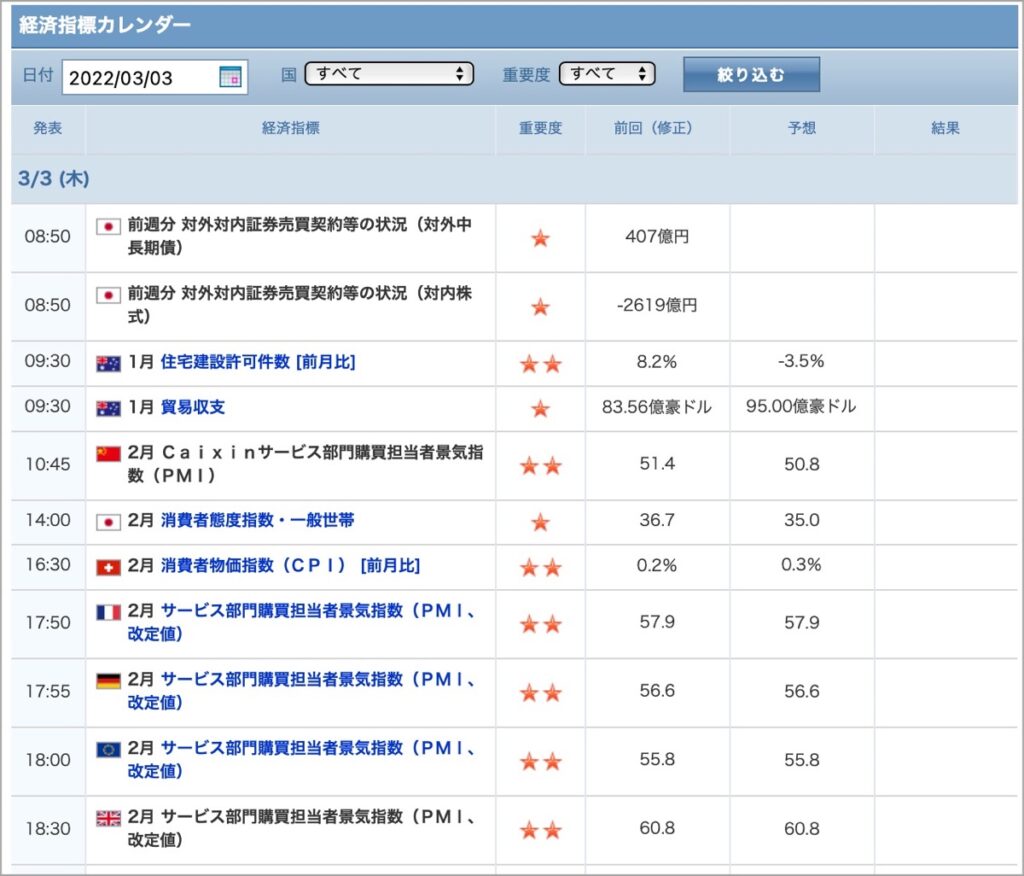Click two-star rating in 18:30 row

[x=541, y=830]
